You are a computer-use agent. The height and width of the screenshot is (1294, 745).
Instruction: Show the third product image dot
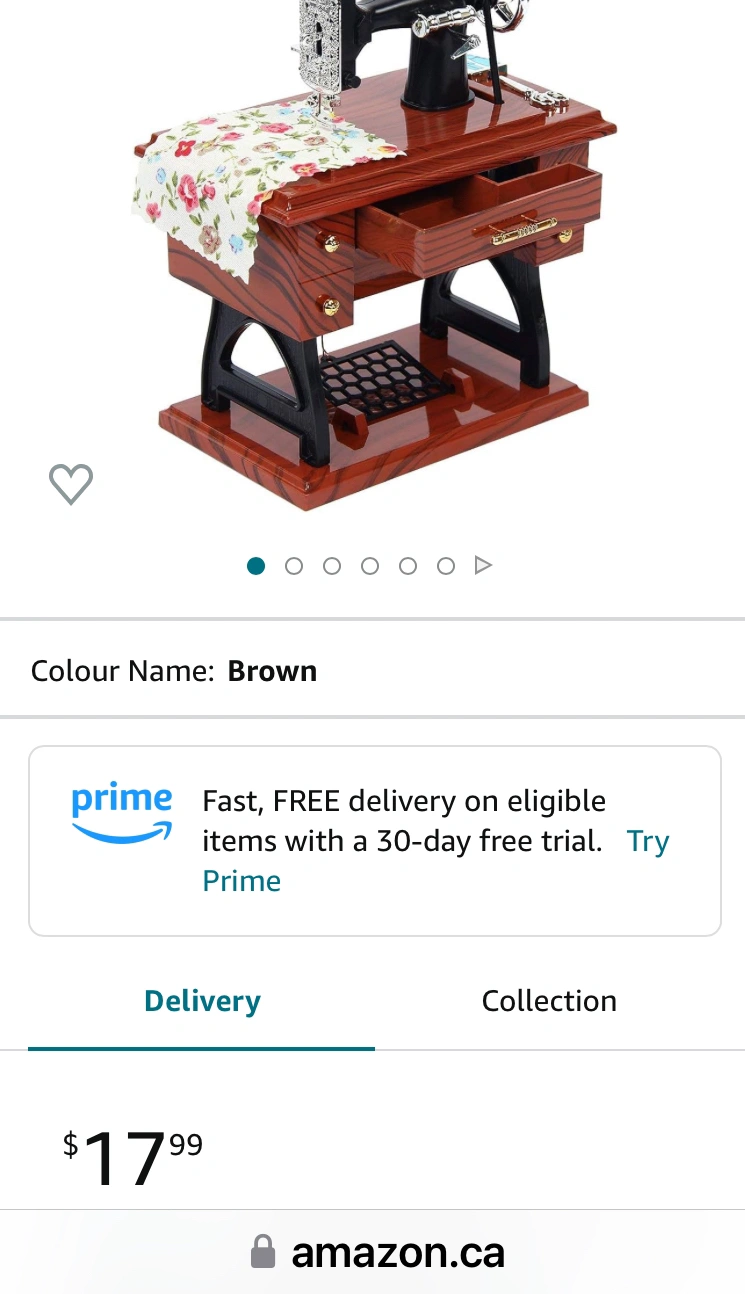click(332, 566)
